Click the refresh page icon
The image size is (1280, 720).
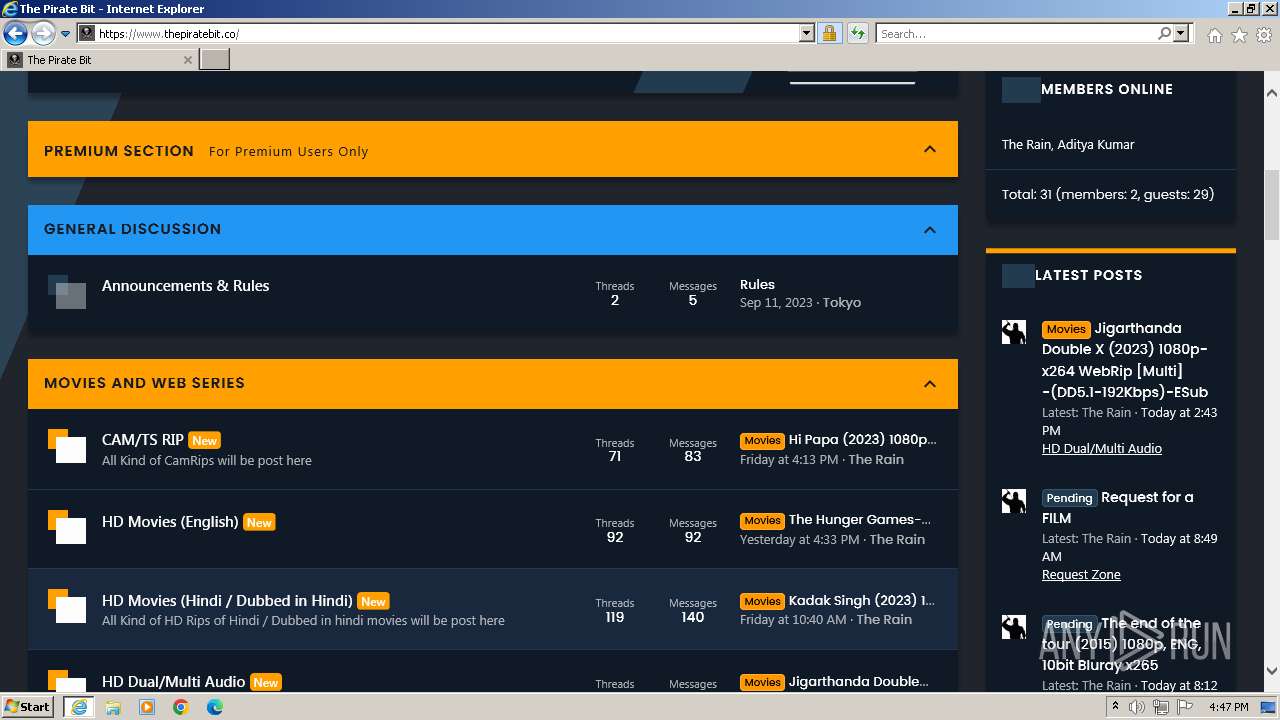[857, 34]
